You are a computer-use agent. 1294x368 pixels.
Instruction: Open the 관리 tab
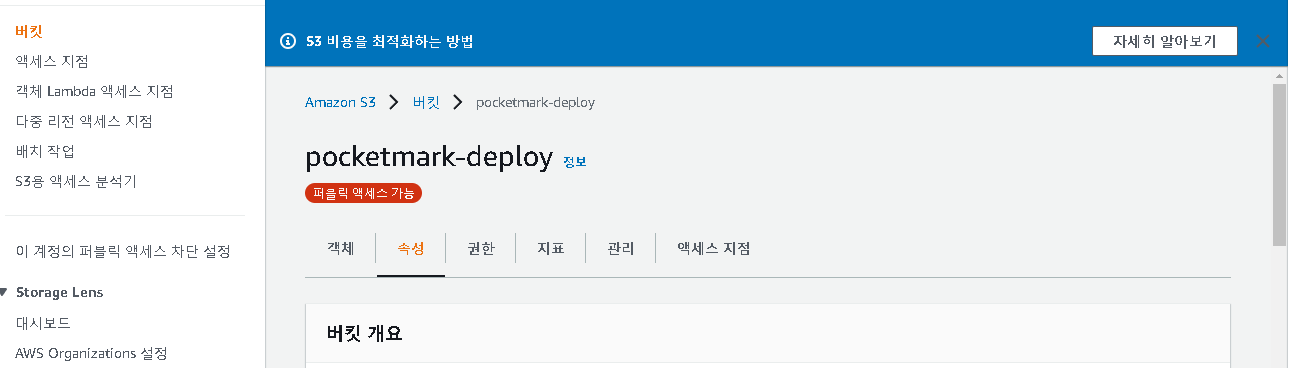[621, 249]
